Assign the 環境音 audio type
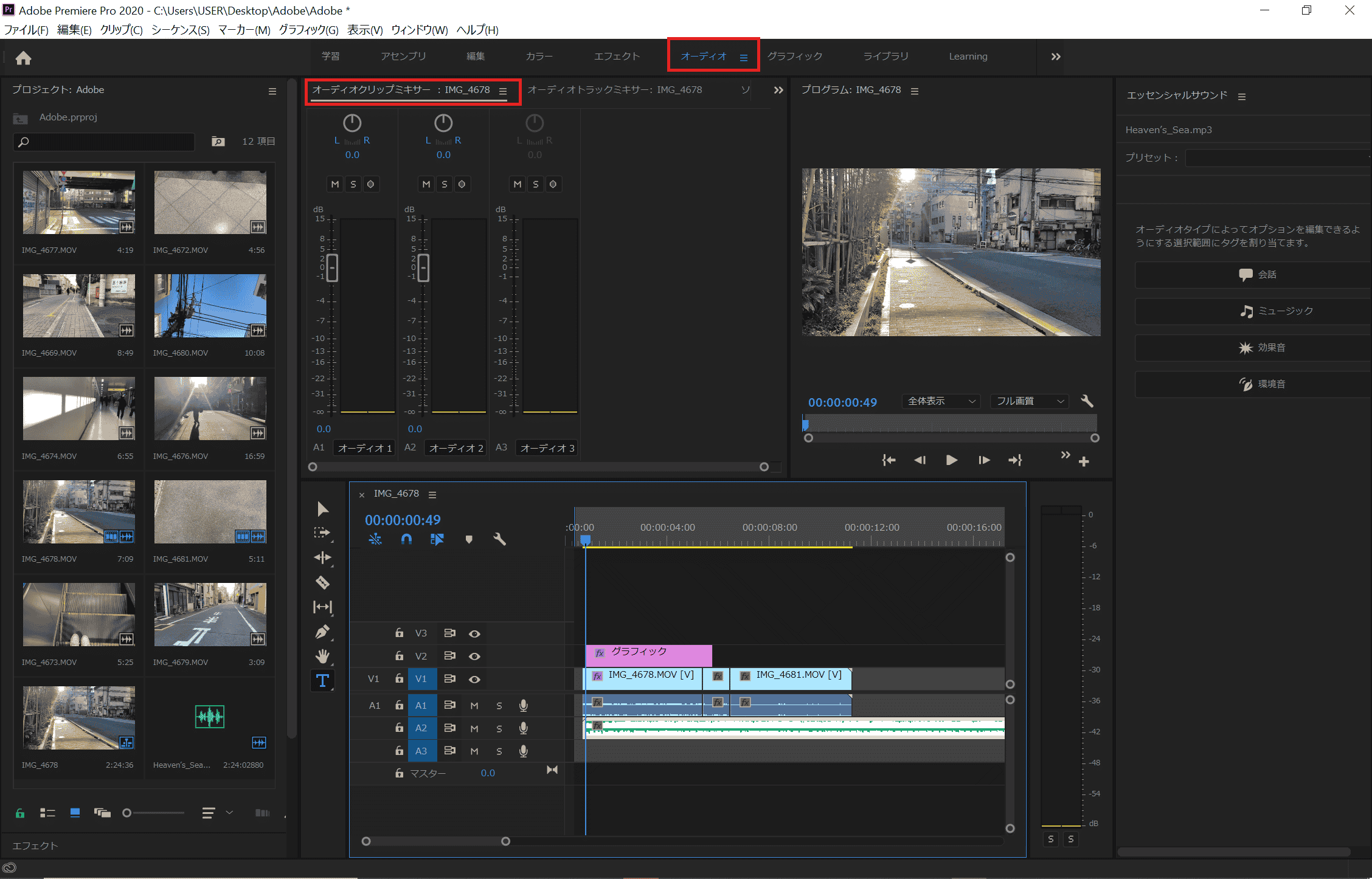This screenshot has height=879, width=1372. [x=1253, y=384]
